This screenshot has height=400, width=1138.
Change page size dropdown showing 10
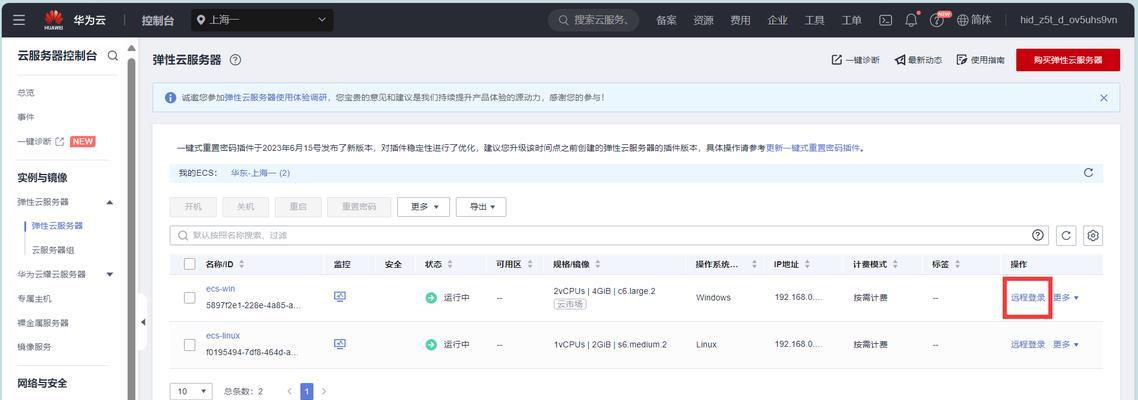pos(191,391)
